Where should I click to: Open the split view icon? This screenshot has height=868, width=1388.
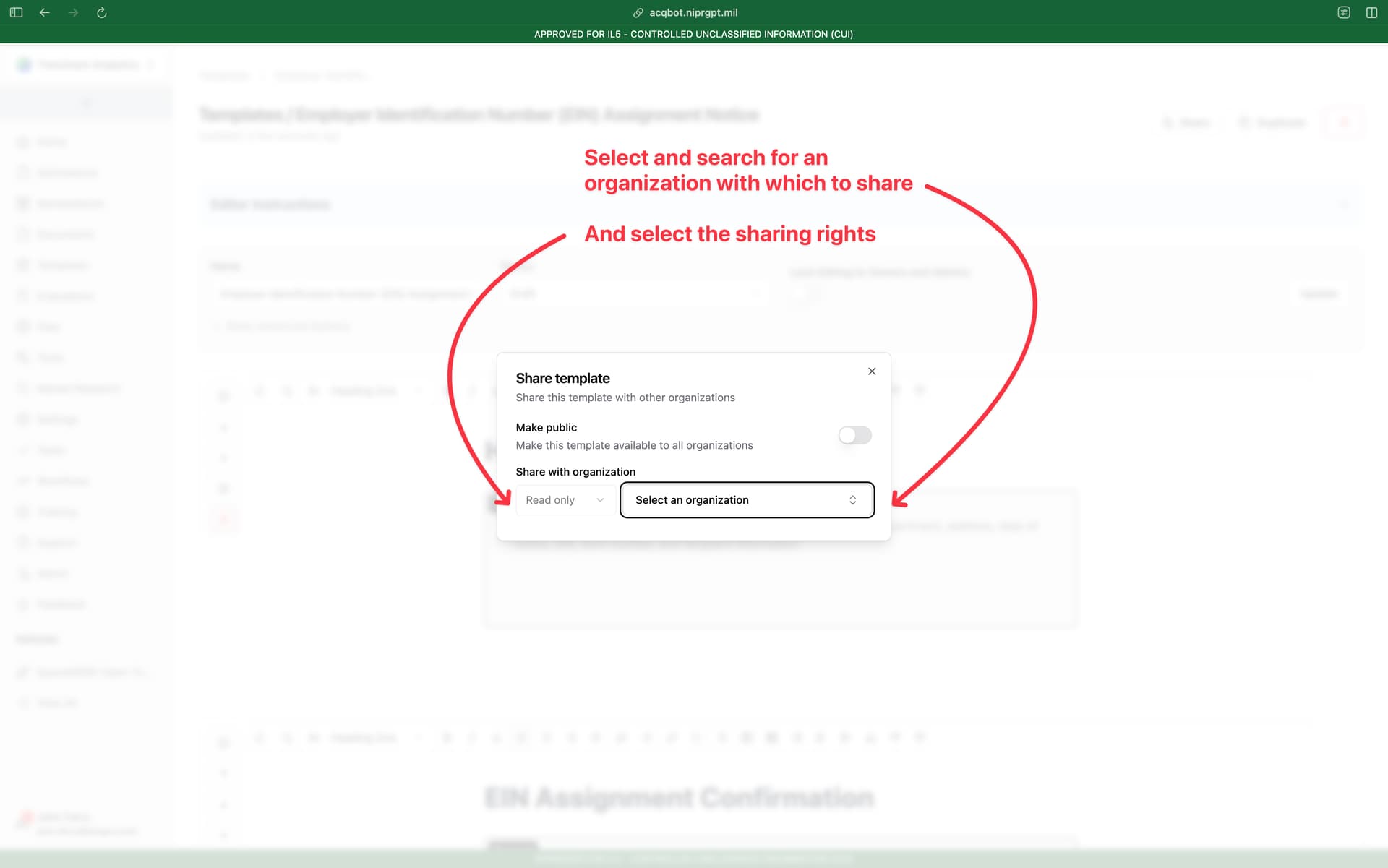1371,12
